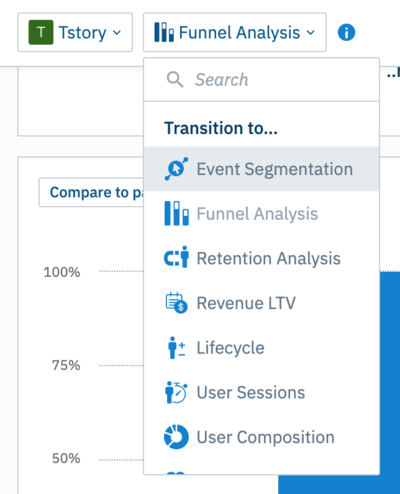Open the Tstory project dropdown
The image size is (400, 494).
click(x=75, y=32)
